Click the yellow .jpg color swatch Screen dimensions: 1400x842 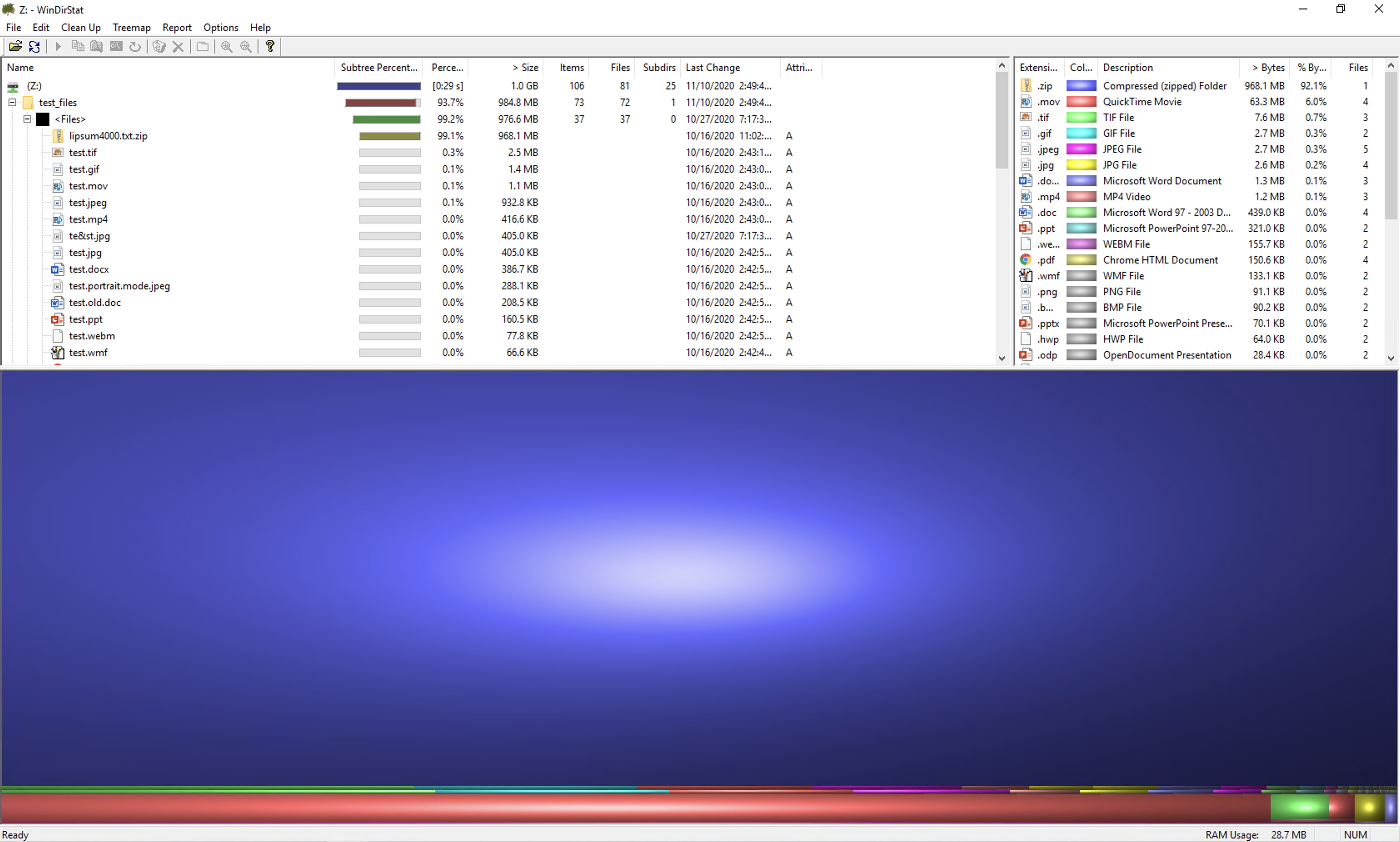pos(1081,165)
